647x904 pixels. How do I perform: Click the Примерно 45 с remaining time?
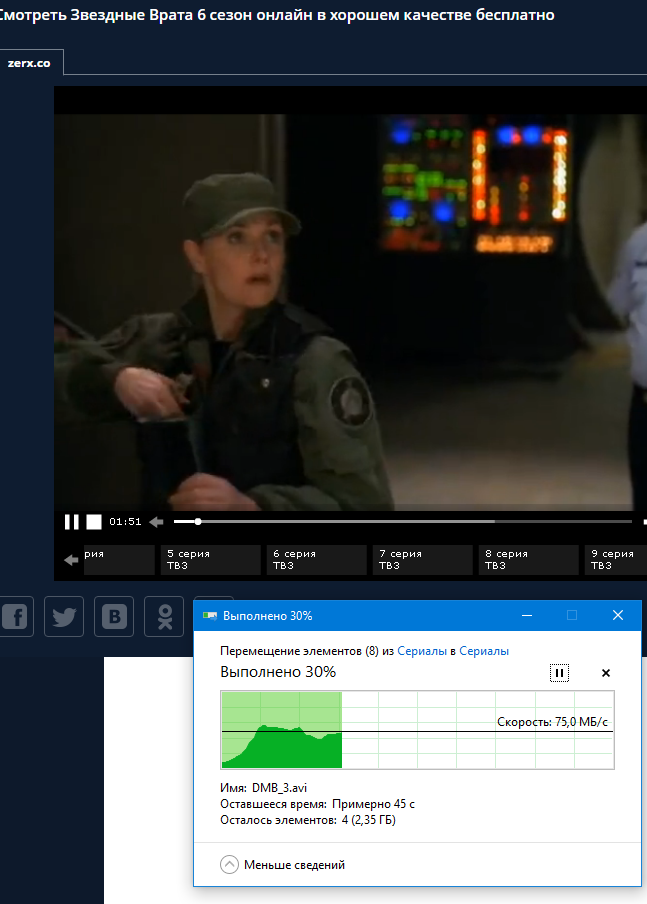(373, 804)
